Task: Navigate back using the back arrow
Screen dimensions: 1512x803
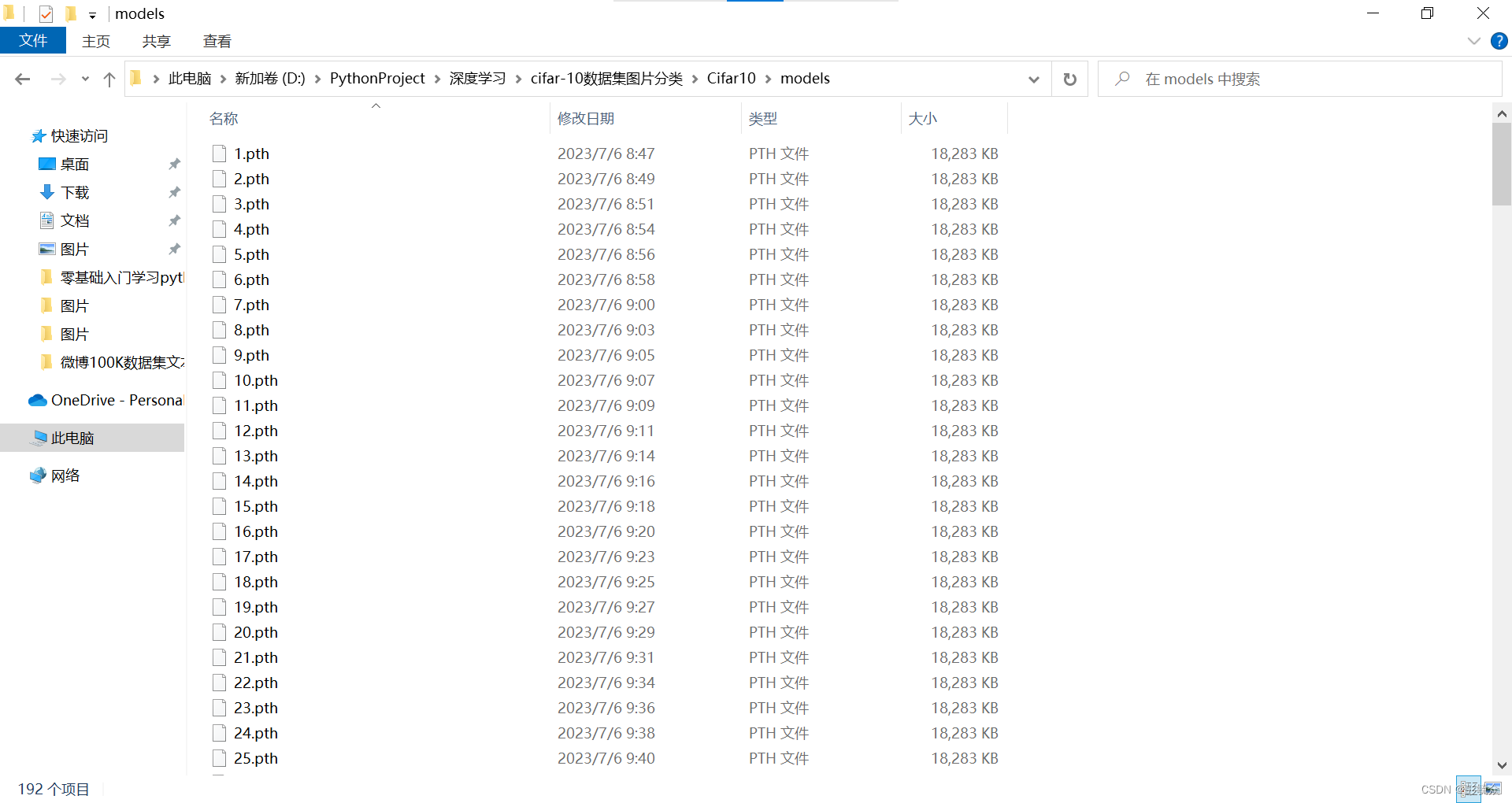Action: click(x=22, y=79)
